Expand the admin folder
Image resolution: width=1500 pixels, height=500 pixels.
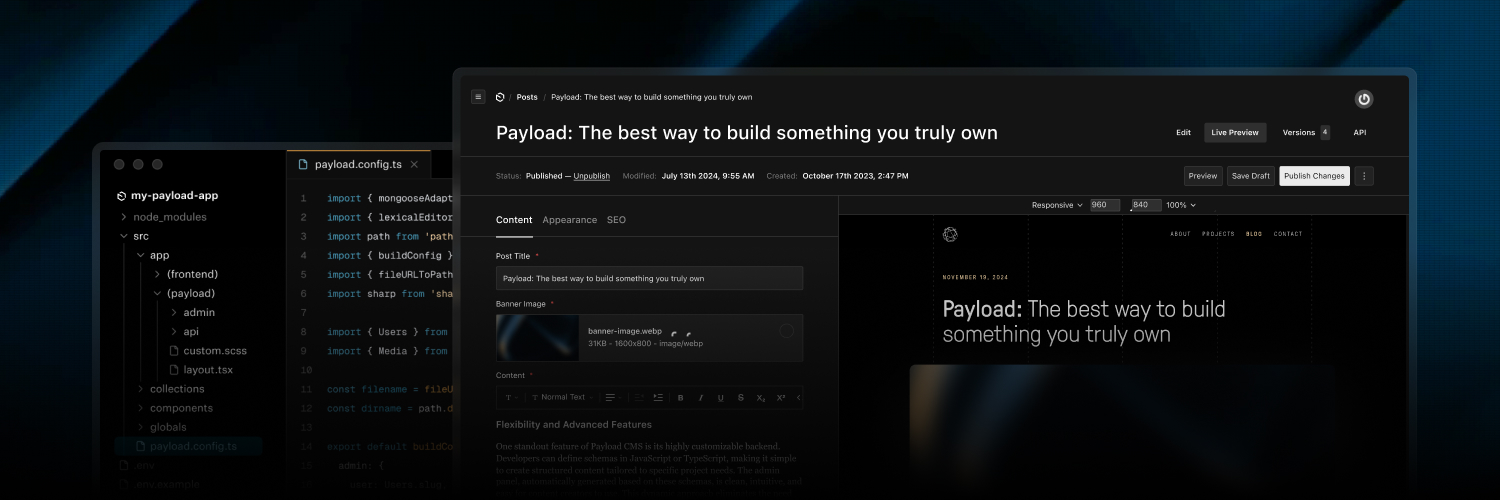point(174,312)
